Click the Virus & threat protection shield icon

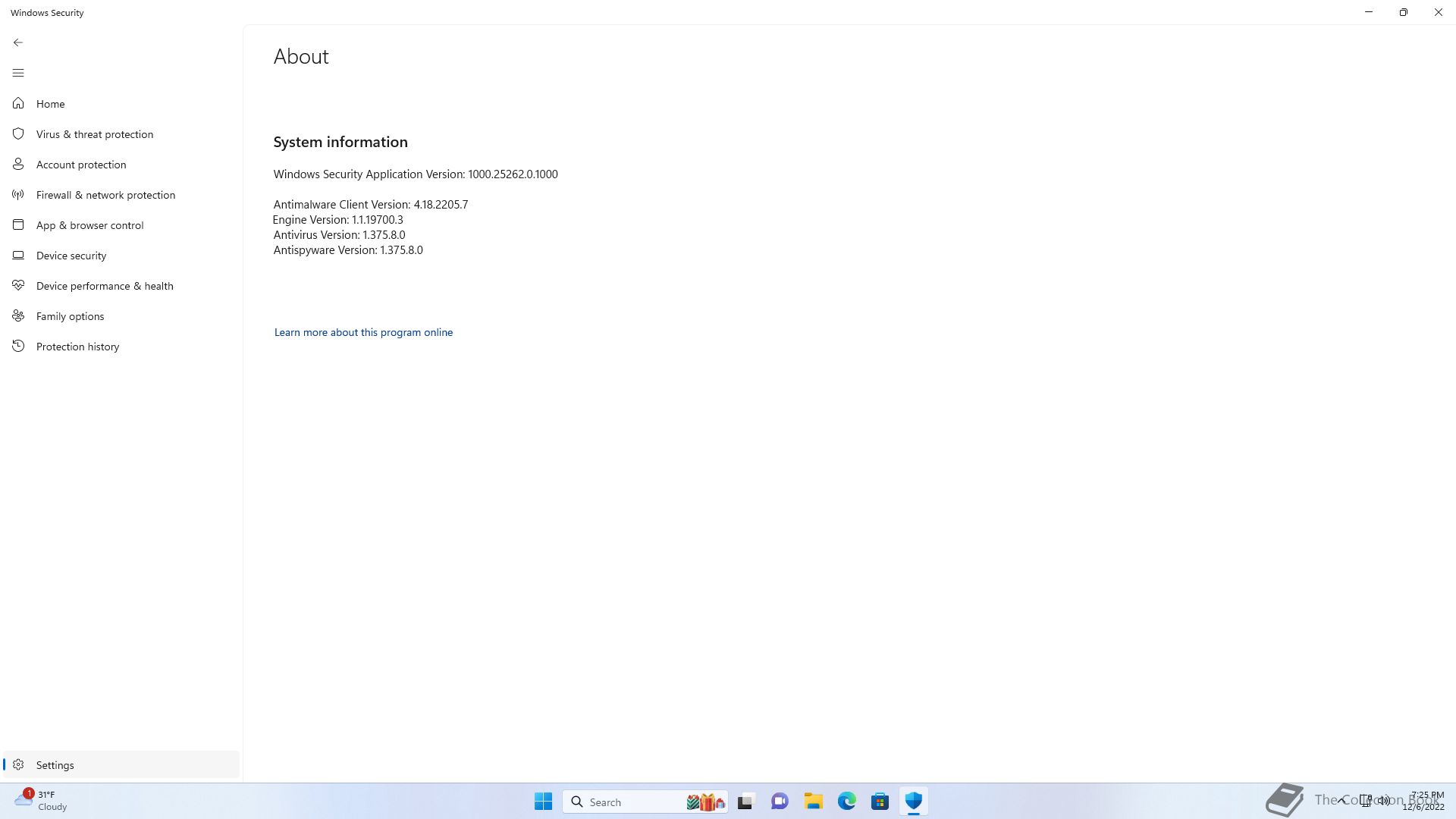[18, 133]
